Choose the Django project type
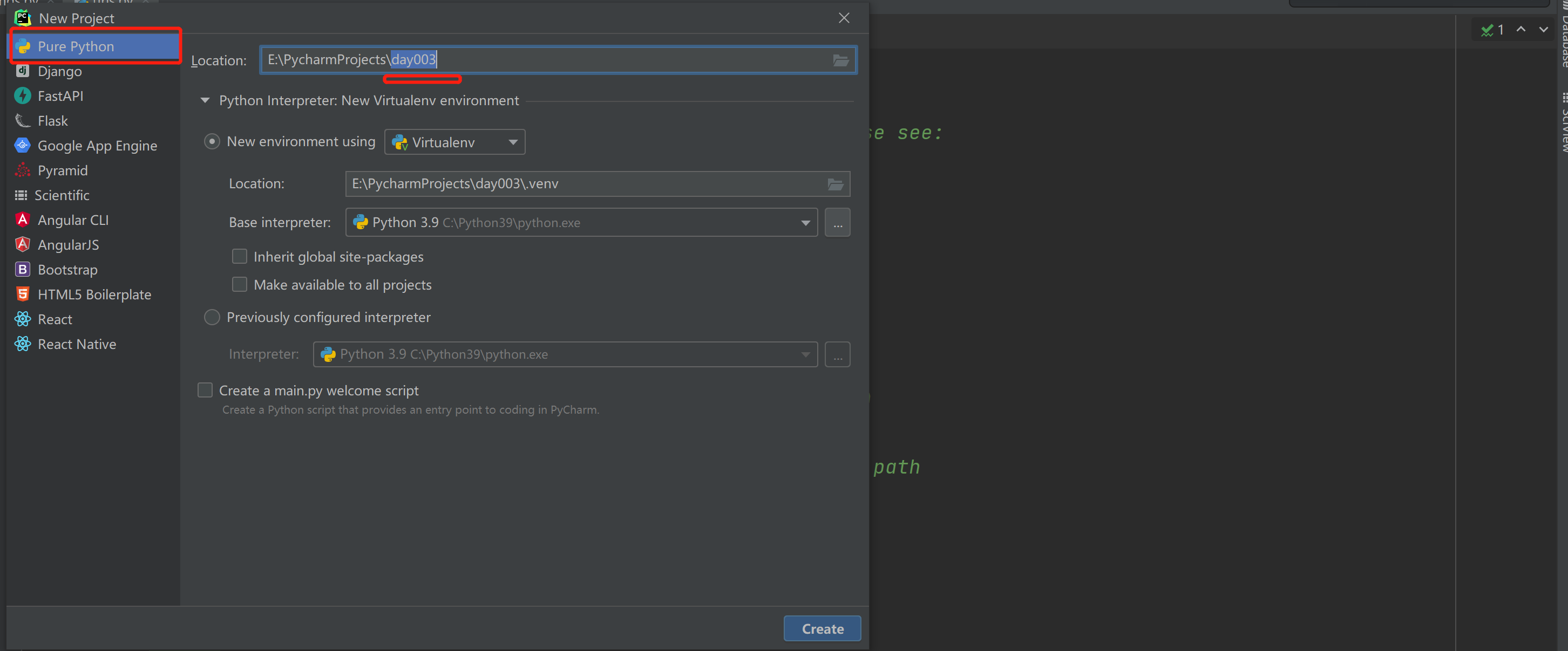The image size is (1568, 651). pos(94,71)
